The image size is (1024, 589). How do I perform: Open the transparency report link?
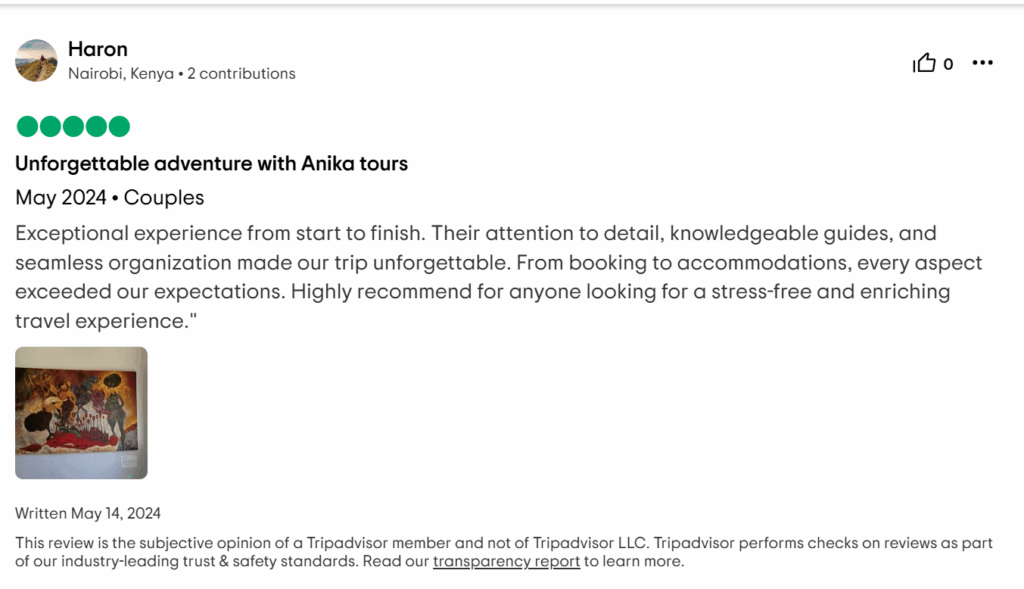pos(506,562)
